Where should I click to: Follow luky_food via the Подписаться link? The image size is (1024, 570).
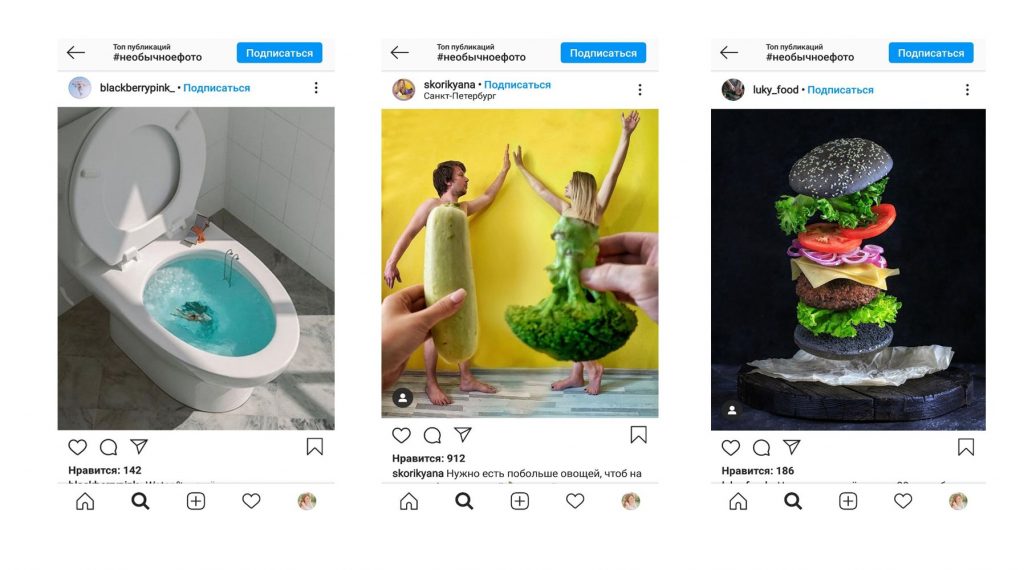[x=840, y=90]
